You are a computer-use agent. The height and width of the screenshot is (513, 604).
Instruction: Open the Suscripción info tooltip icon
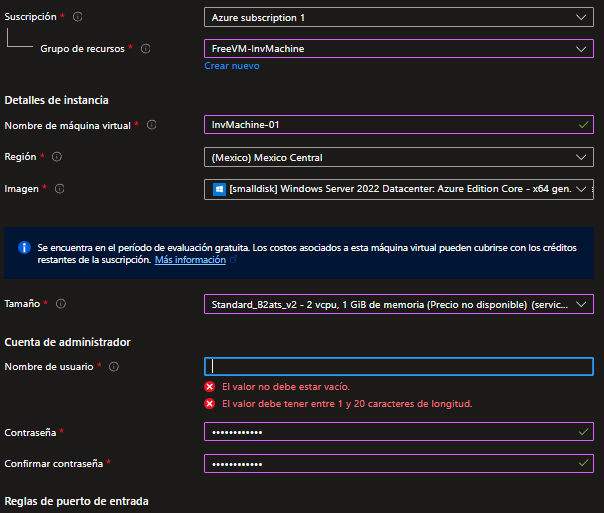[77, 17]
